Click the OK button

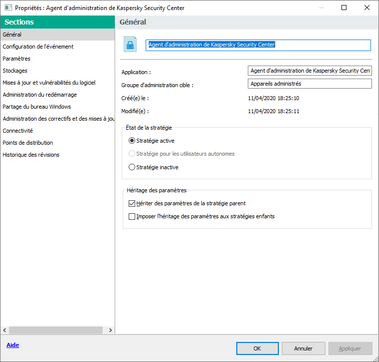(x=257, y=348)
